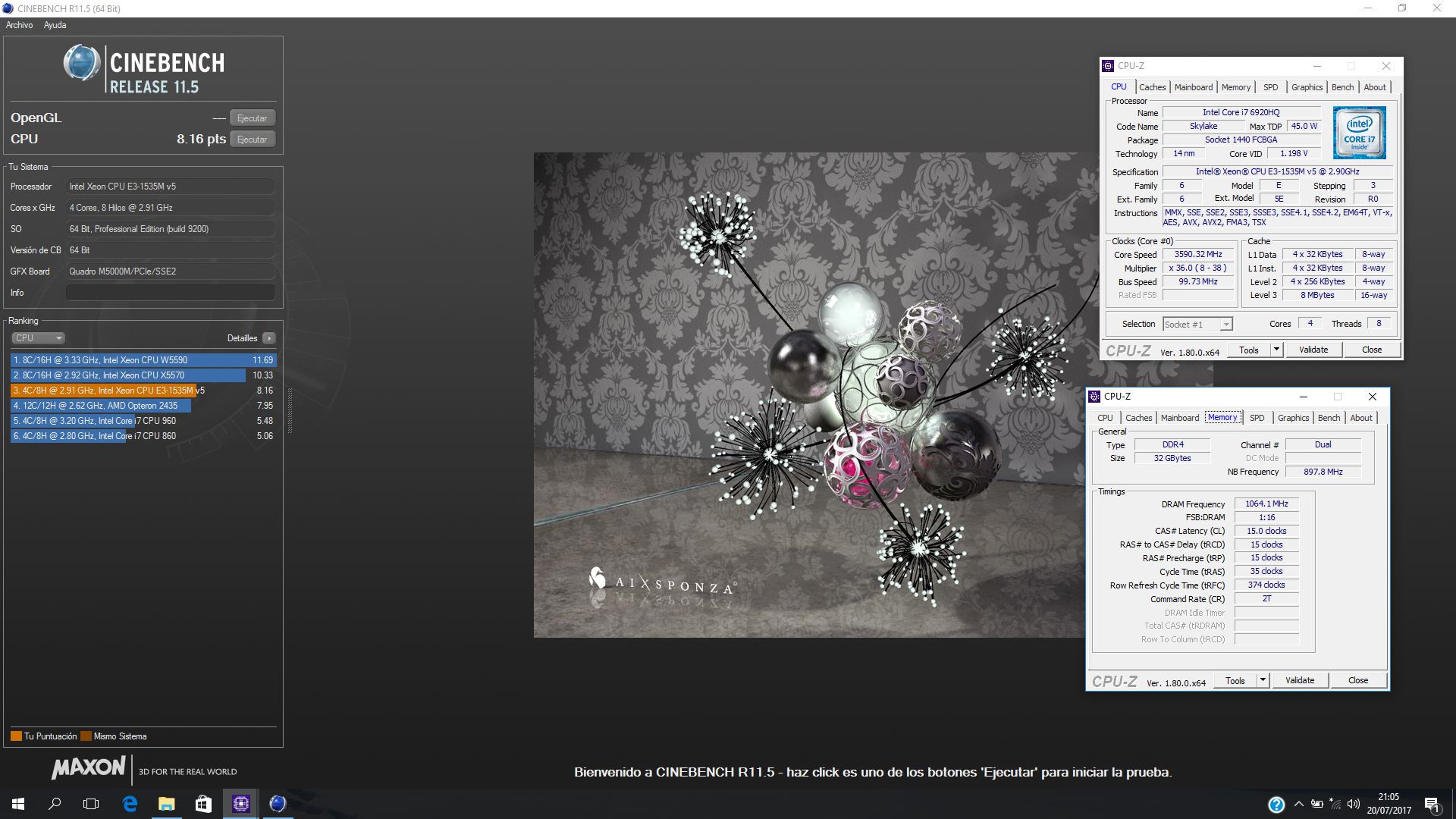Click the Info input field
This screenshot has height=819, width=1456.
pos(170,293)
